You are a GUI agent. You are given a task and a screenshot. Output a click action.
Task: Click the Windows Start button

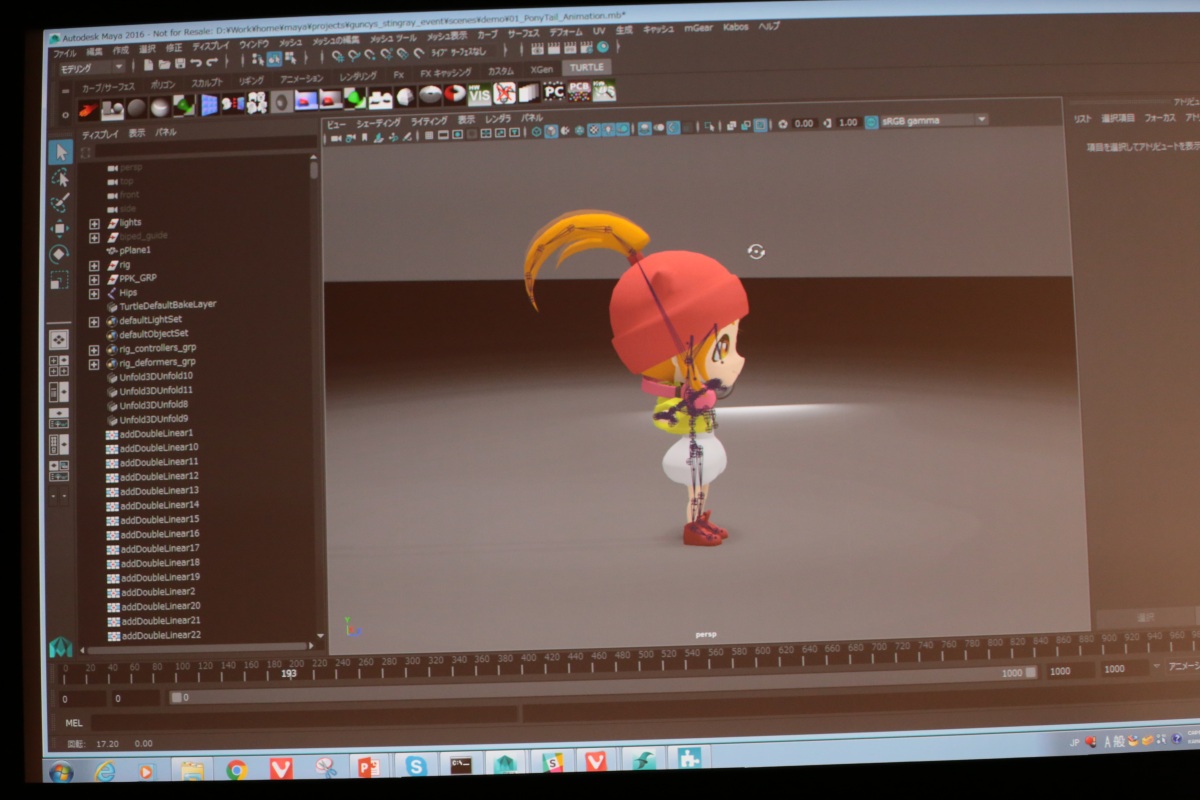pyautogui.click(x=61, y=771)
